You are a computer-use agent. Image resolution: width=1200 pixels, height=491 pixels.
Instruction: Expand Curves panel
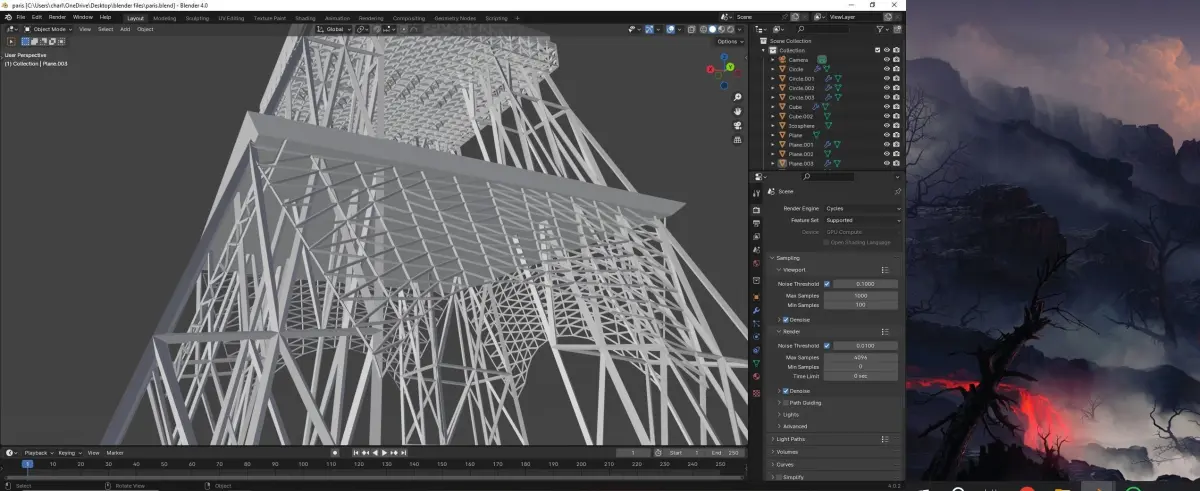pos(786,464)
